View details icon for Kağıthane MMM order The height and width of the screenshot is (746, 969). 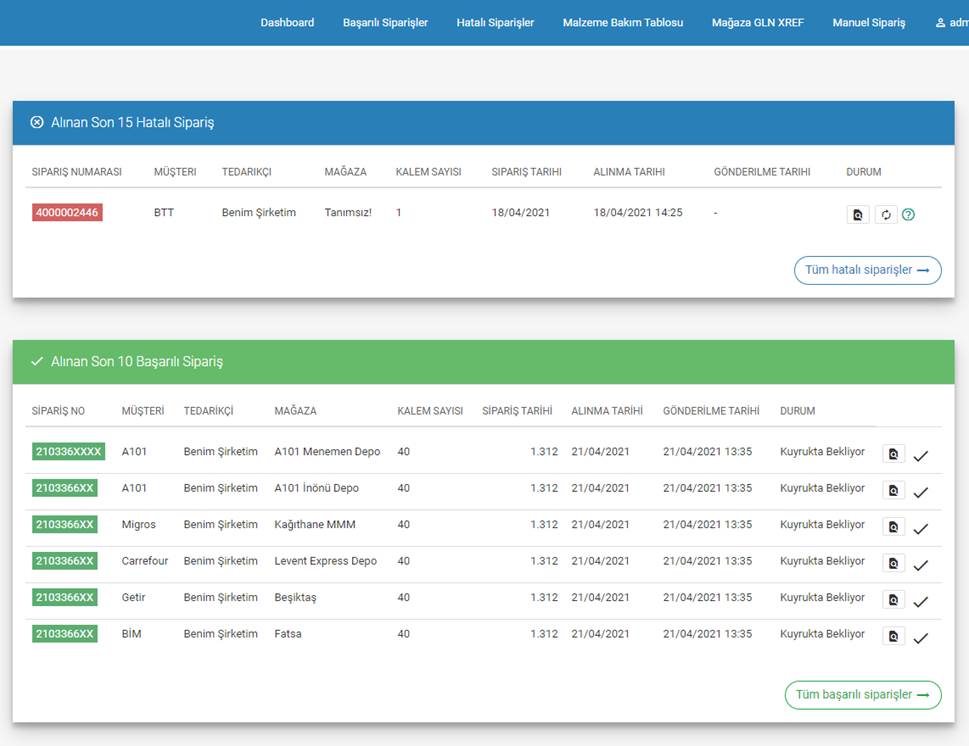coord(893,527)
